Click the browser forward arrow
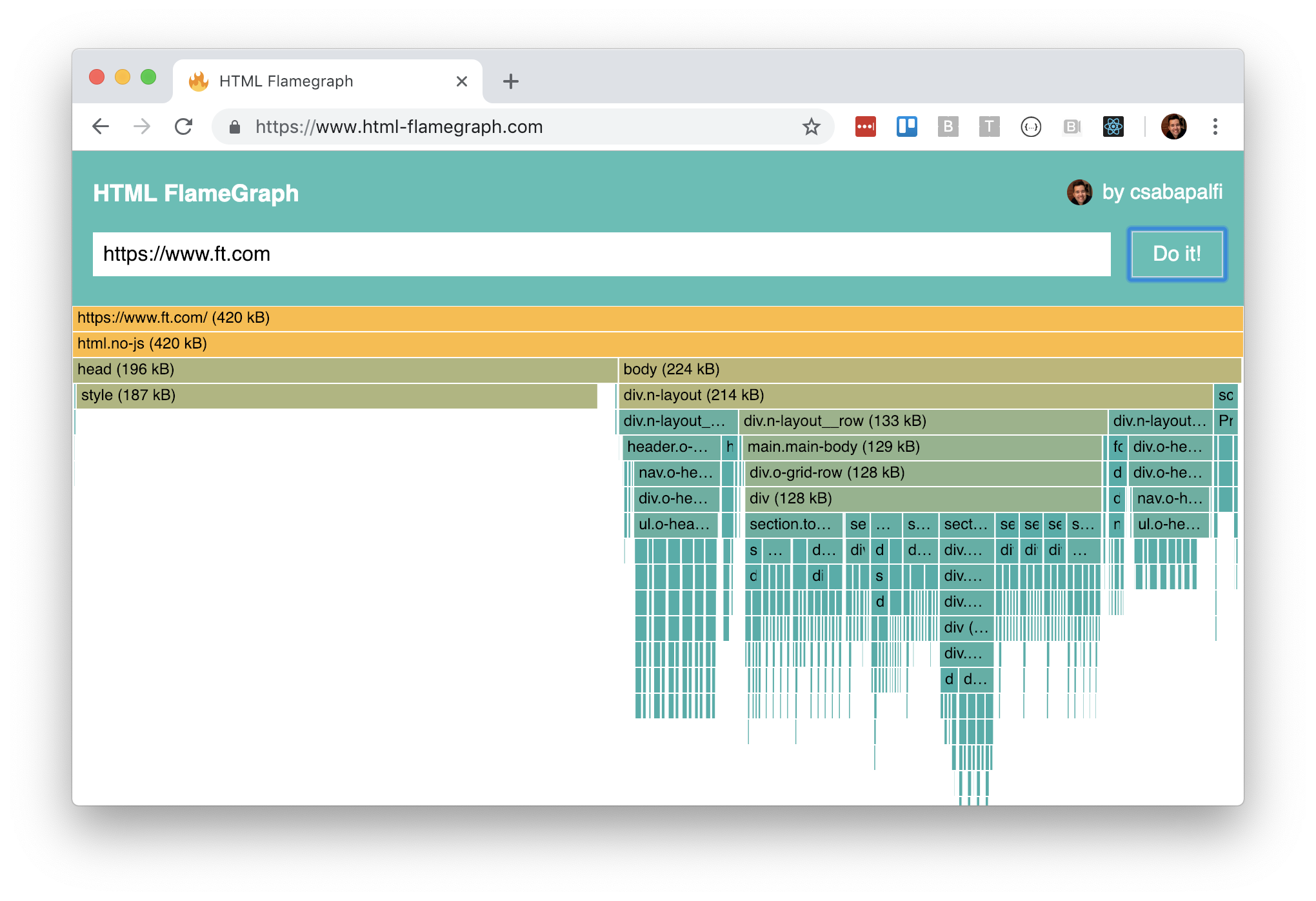 point(142,127)
